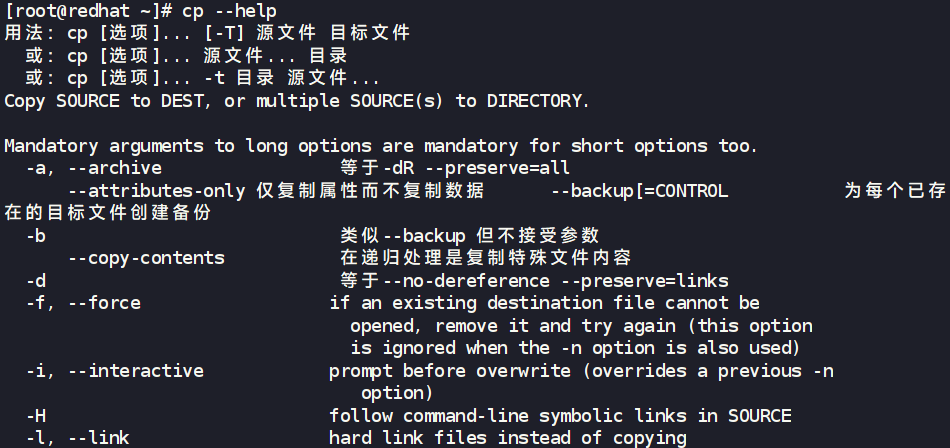
Task: Click the standalone -d option
Action: click(x=36, y=281)
